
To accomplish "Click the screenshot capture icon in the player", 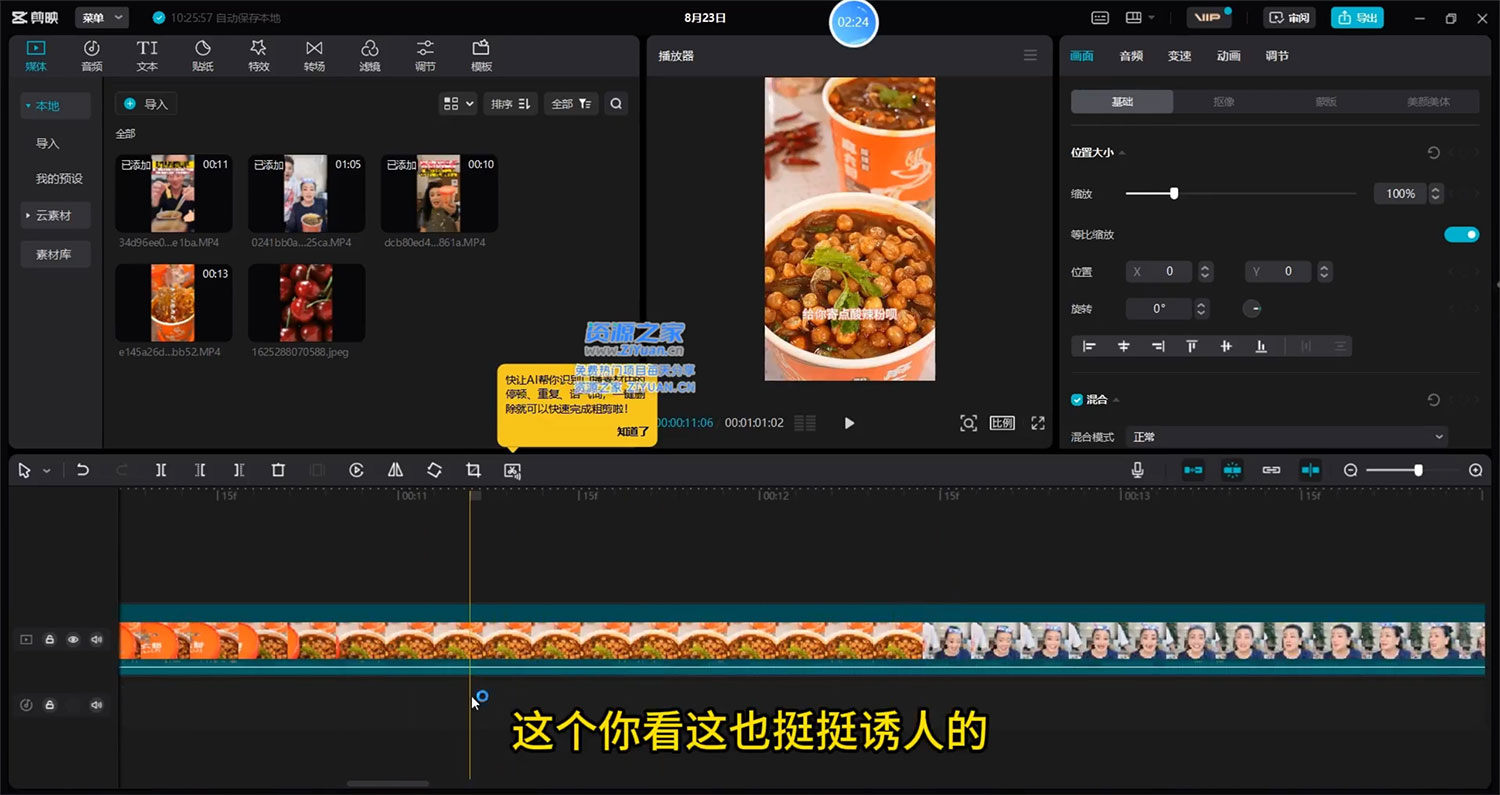I will (968, 423).
